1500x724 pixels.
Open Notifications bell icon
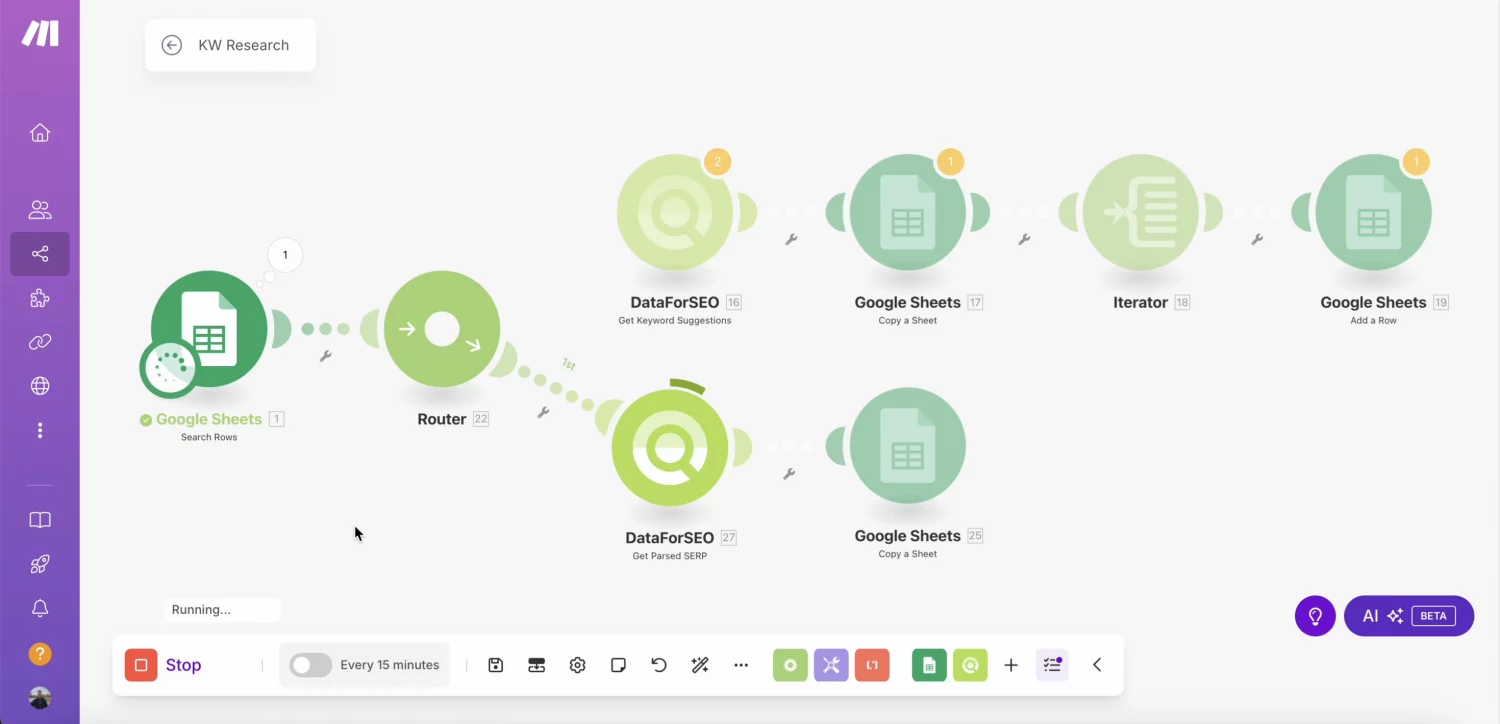tap(40, 608)
